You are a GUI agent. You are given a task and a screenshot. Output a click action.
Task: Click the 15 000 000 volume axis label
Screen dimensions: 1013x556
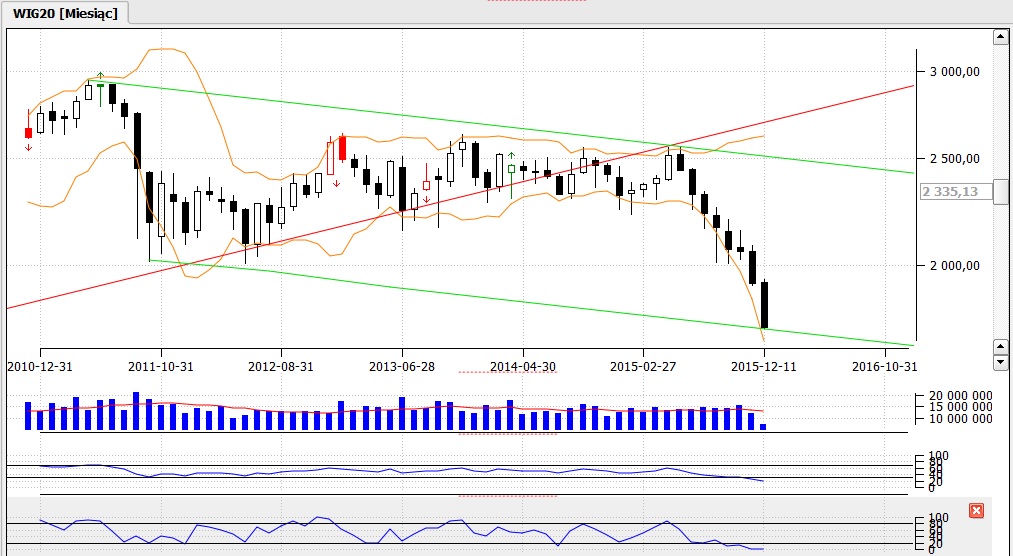coord(960,407)
